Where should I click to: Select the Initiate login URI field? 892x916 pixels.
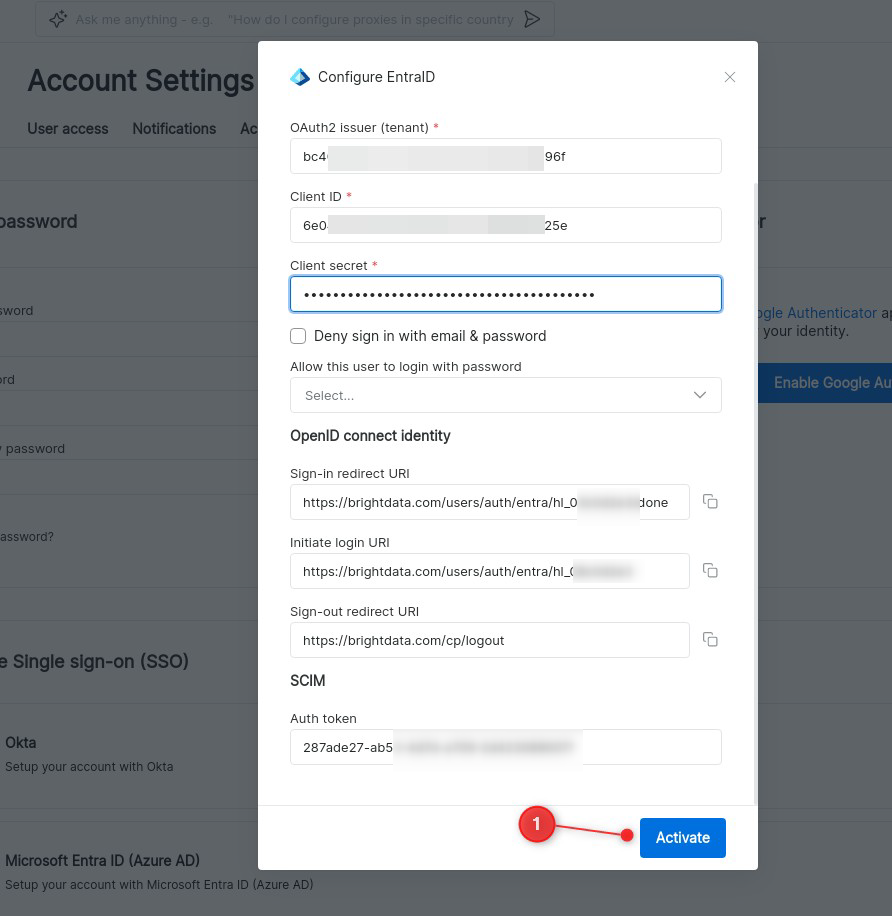490,571
